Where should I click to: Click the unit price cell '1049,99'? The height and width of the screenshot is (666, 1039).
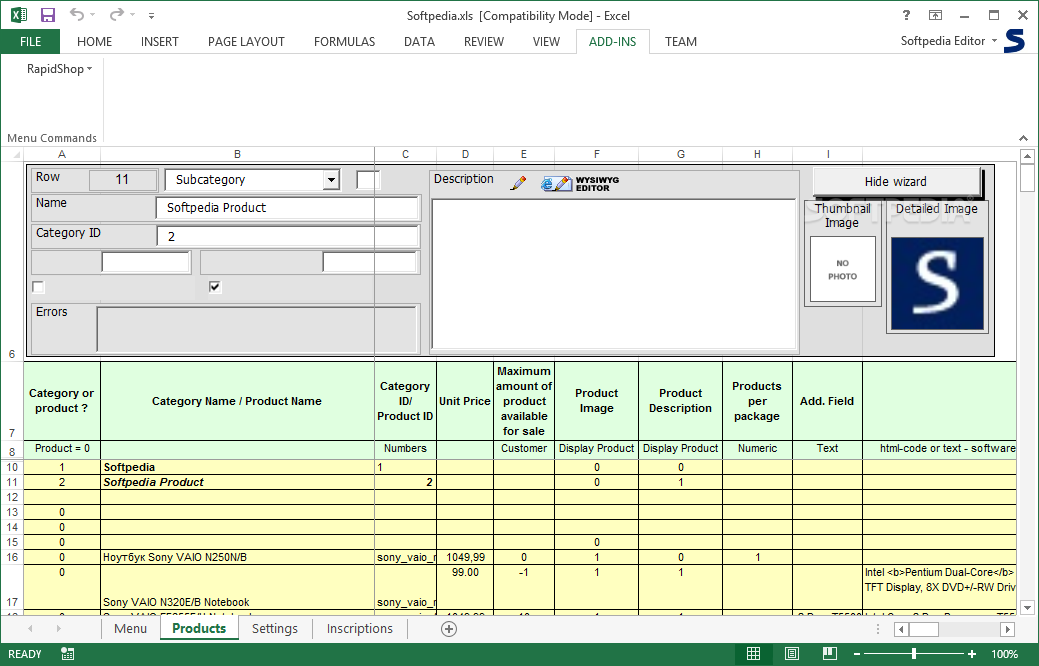(465, 557)
